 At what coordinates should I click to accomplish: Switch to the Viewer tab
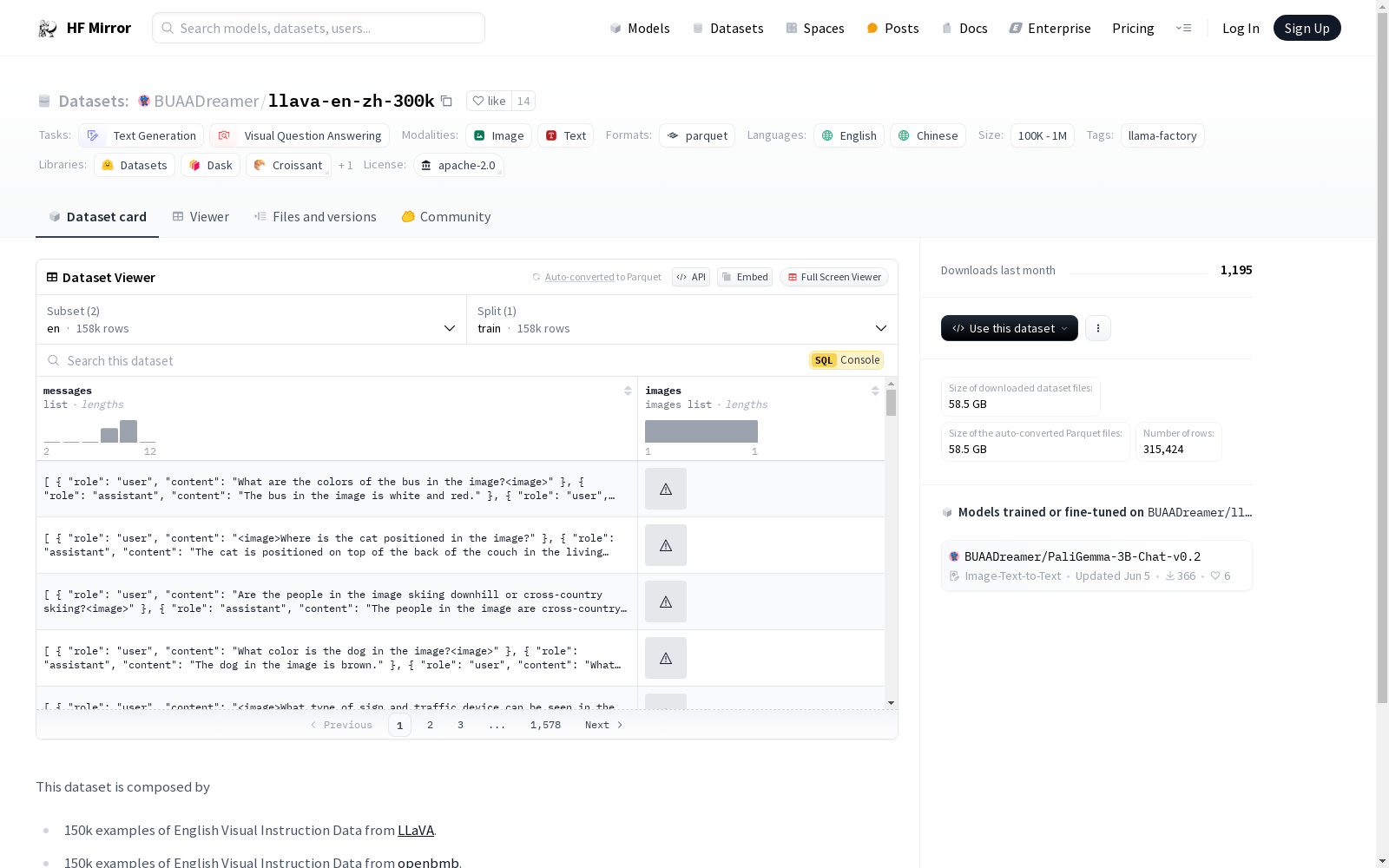(x=201, y=217)
